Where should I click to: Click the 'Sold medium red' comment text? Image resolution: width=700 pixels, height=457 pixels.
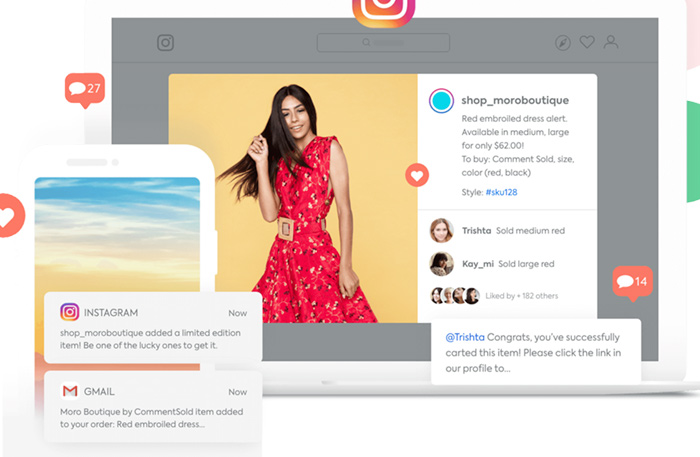[530, 231]
